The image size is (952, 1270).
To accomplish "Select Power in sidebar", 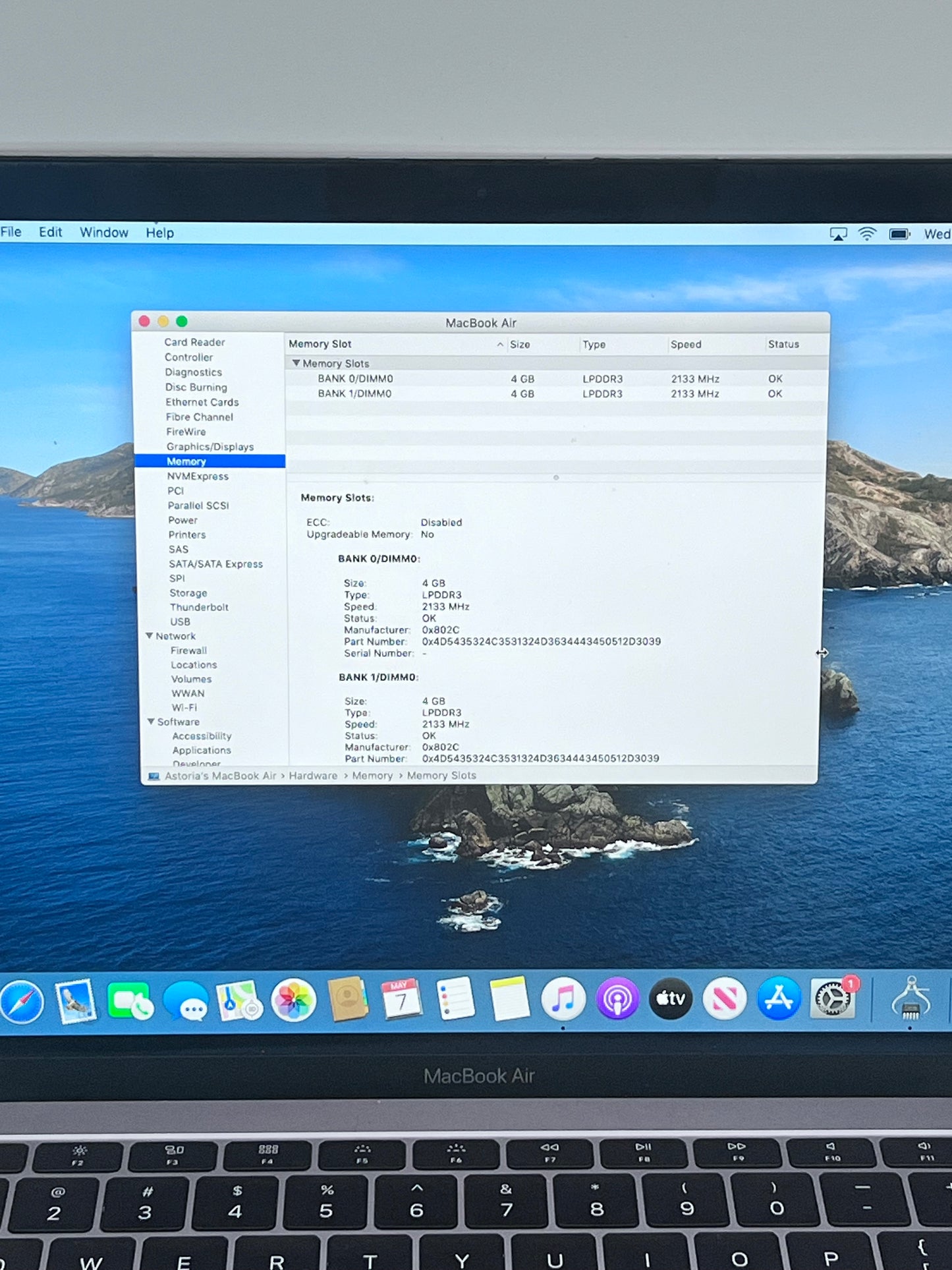I will [182, 520].
